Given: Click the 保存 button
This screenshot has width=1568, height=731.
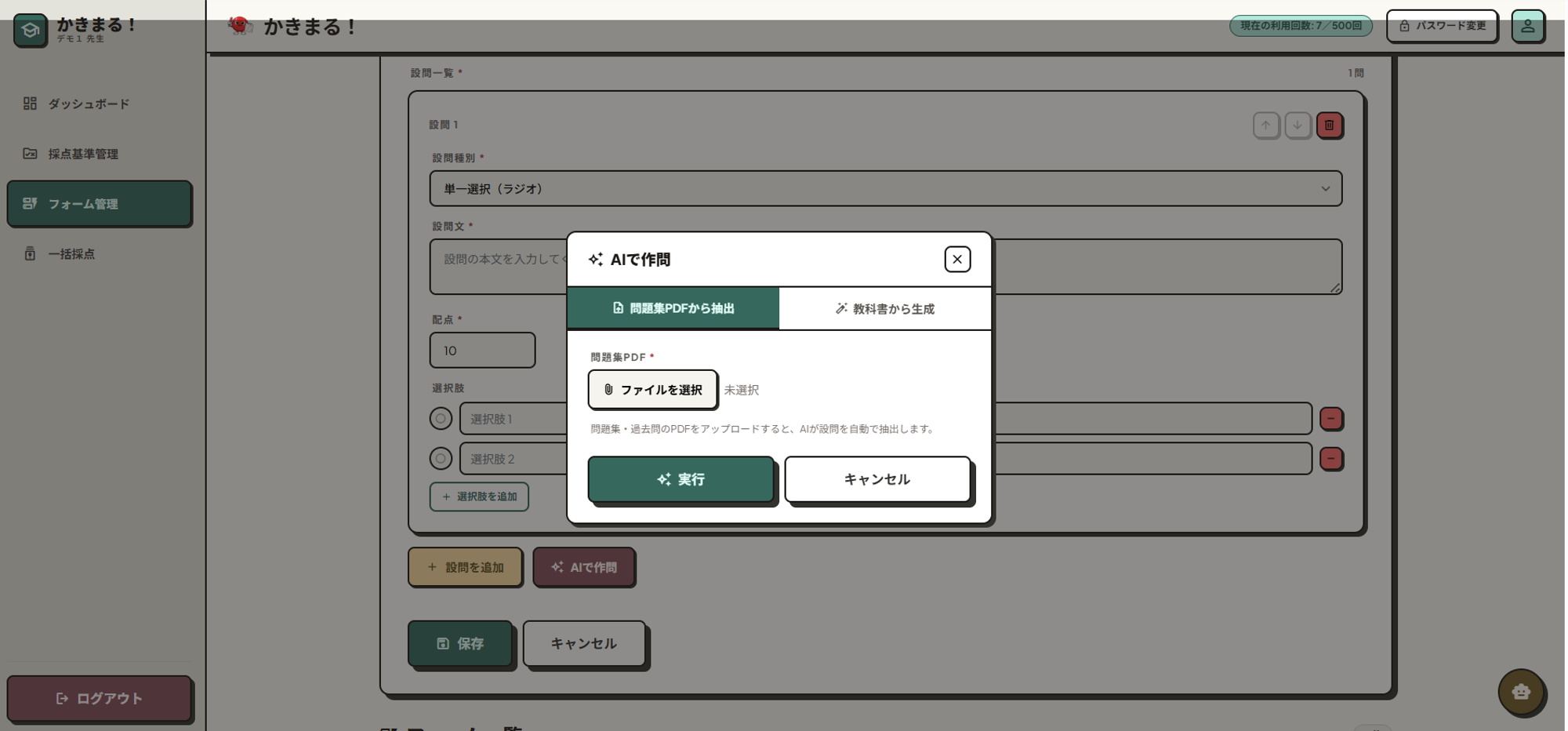Looking at the screenshot, I should [x=460, y=644].
